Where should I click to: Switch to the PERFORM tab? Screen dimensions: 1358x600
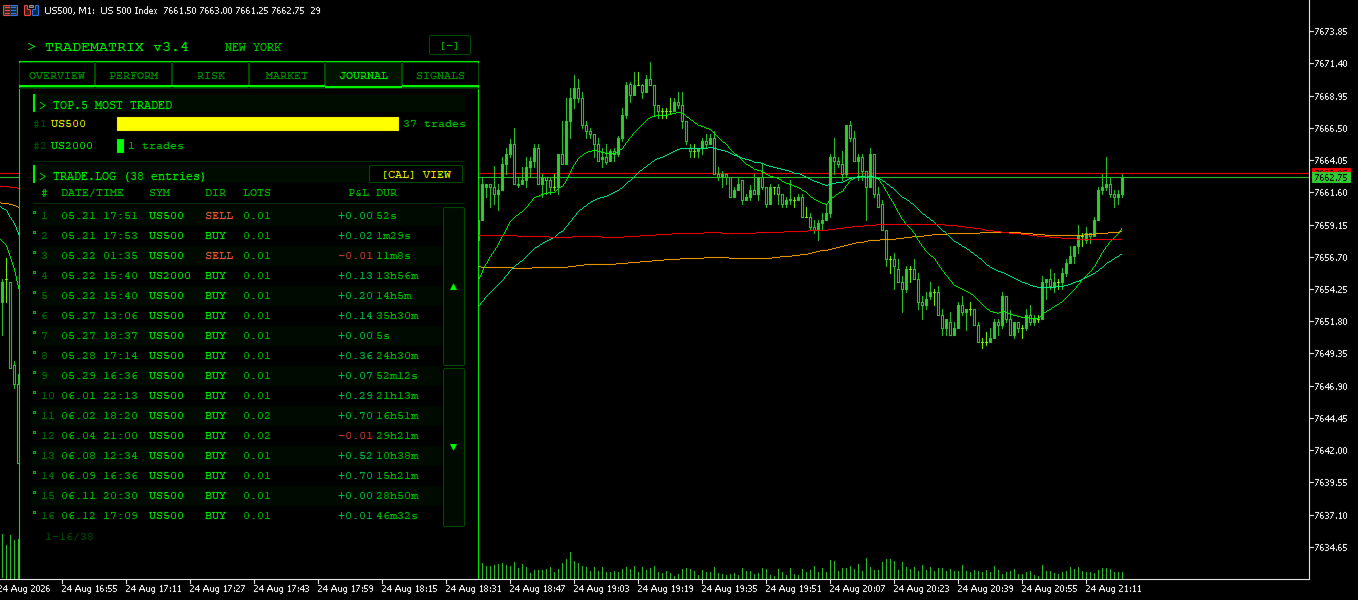click(x=134, y=75)
